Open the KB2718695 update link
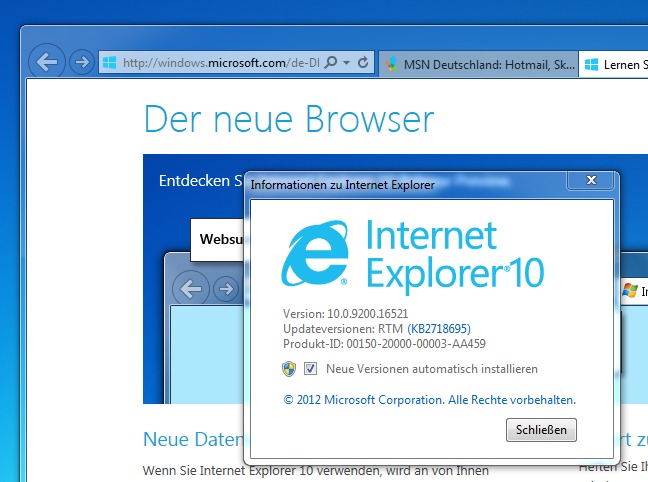This screenshot has height=482, width=648. pyautogui.click(x=439, y=328)
